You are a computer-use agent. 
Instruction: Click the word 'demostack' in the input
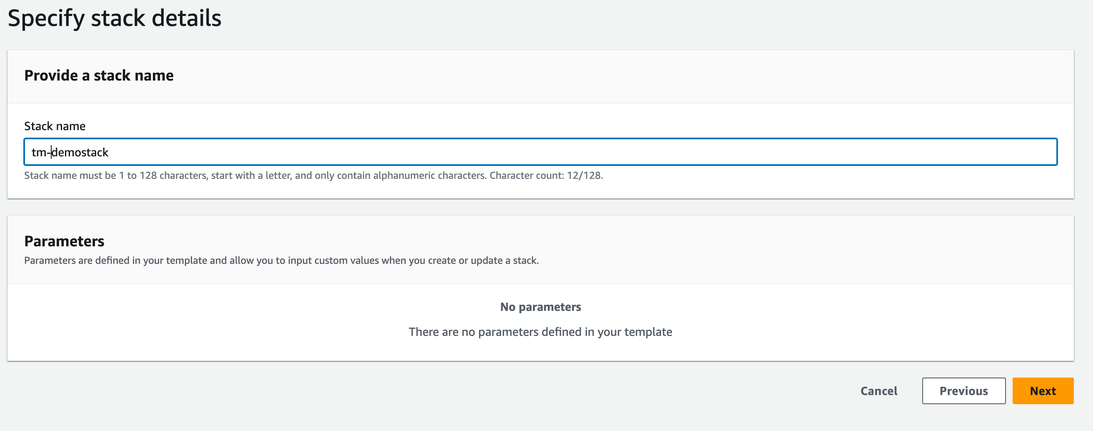tap(80, 152)
